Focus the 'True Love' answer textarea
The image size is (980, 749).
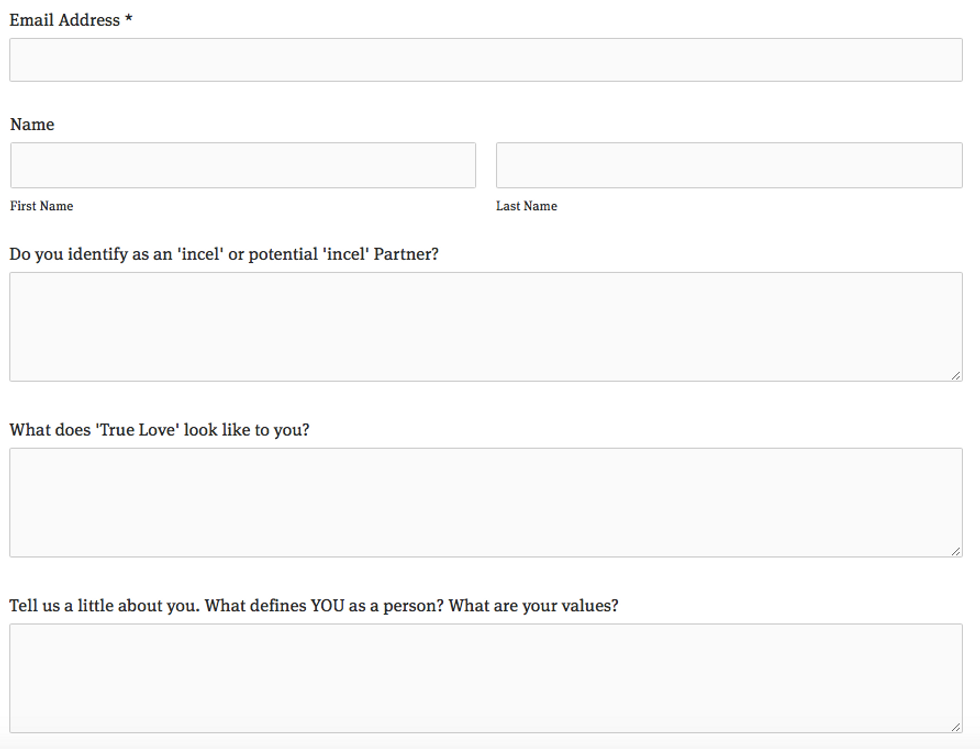point(486,502)
